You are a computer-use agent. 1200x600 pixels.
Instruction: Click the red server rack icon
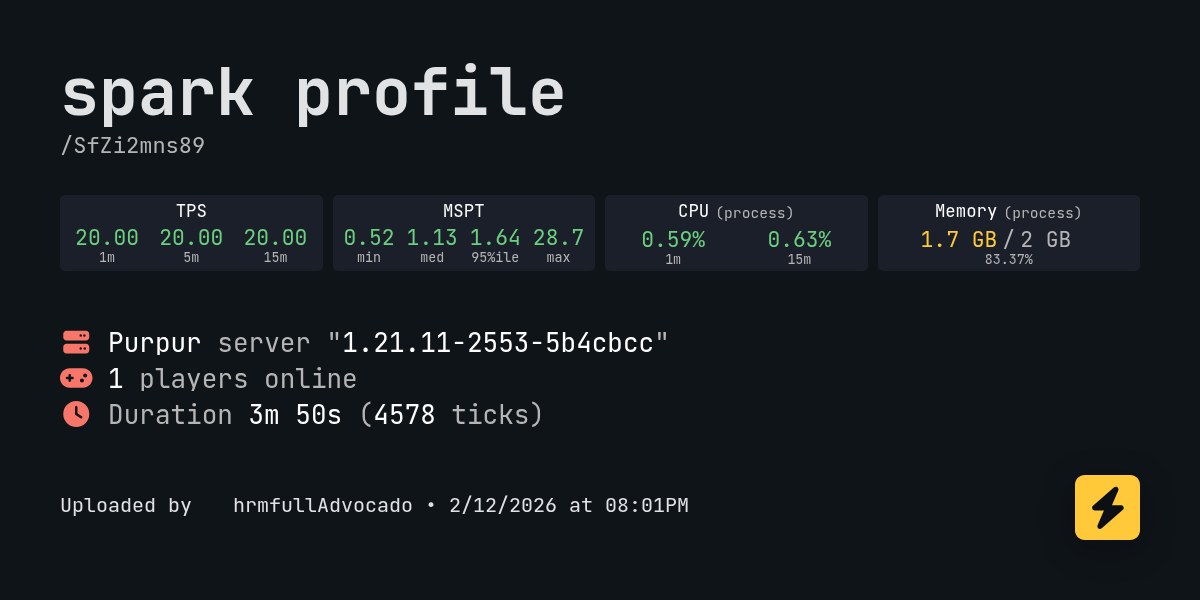(x=76, y=342)
